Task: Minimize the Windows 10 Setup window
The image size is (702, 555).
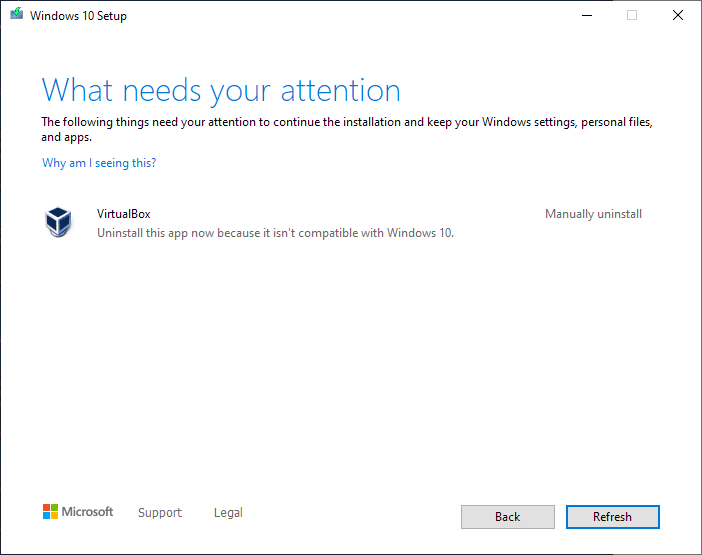Action: pyautogui.click(x=587, y=15)
